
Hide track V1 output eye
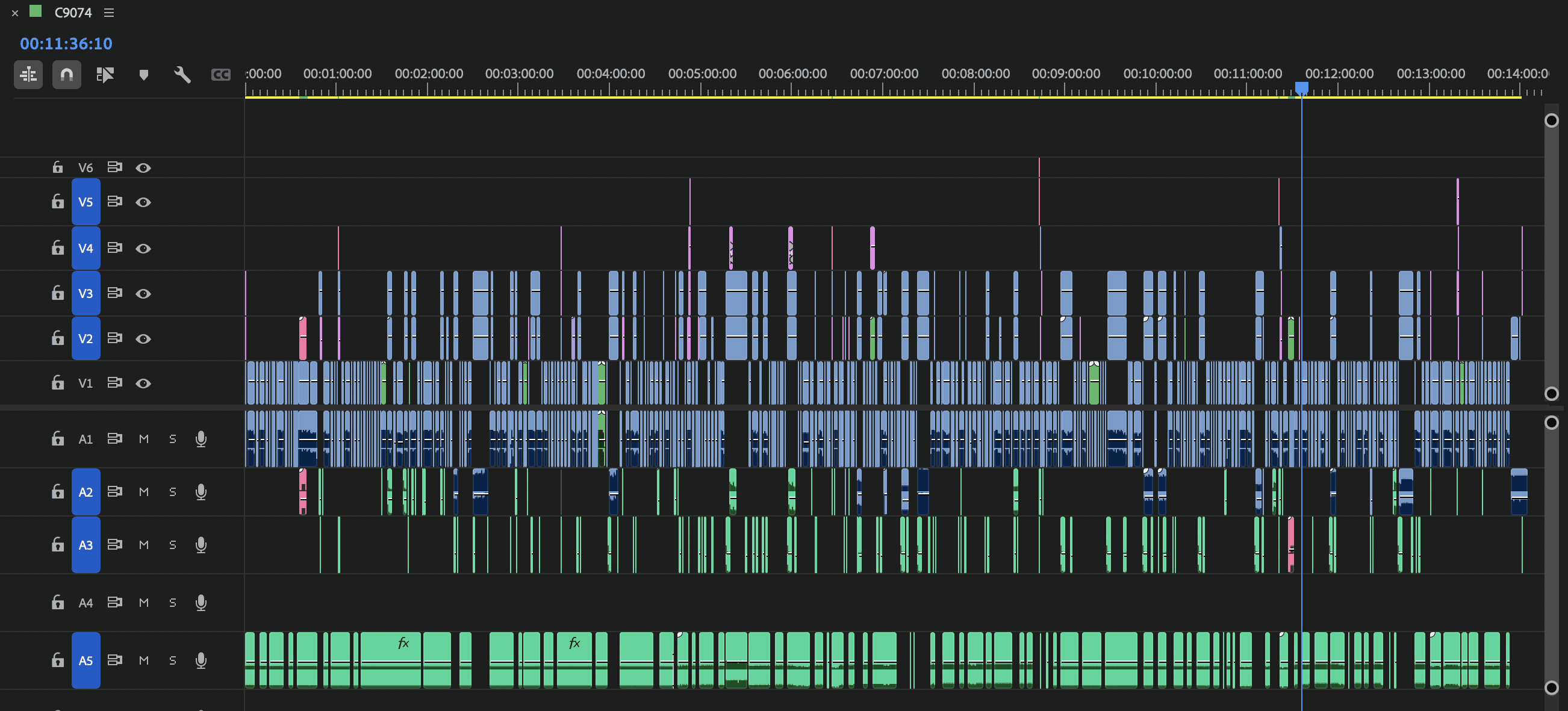(143, 383)
